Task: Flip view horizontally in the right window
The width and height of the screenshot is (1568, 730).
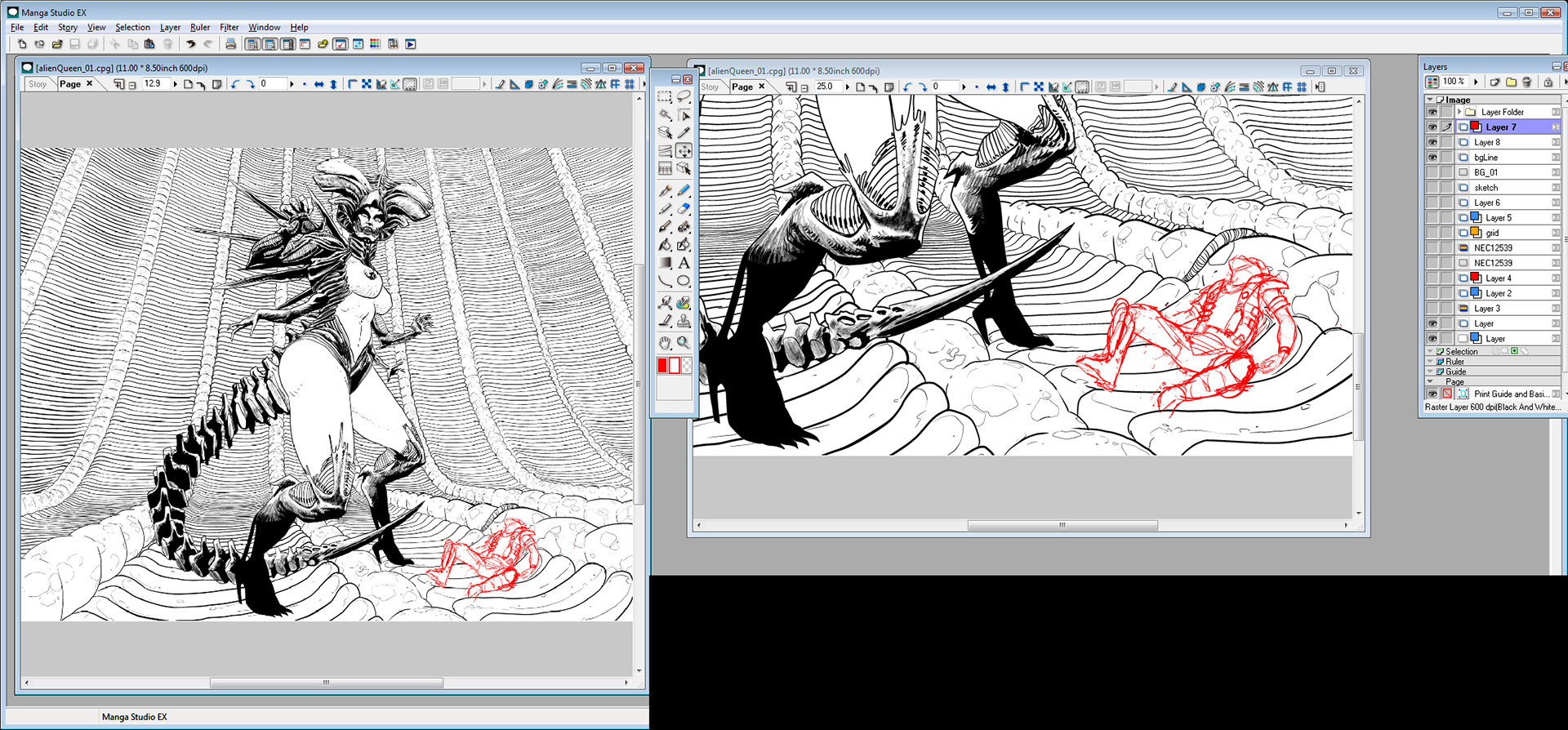Action: pyautogui.click(x=991, y=87)
